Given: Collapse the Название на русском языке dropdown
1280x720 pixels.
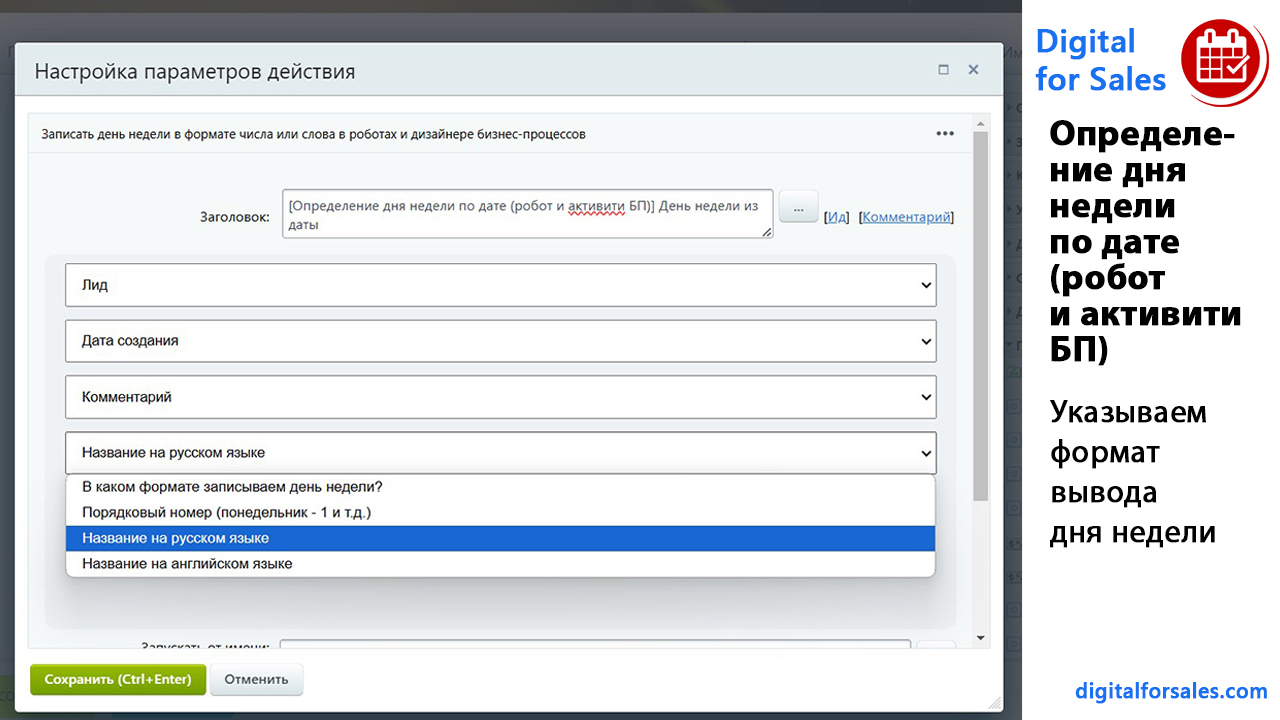Looking at the screenshot, I should (x=500, y=453).
